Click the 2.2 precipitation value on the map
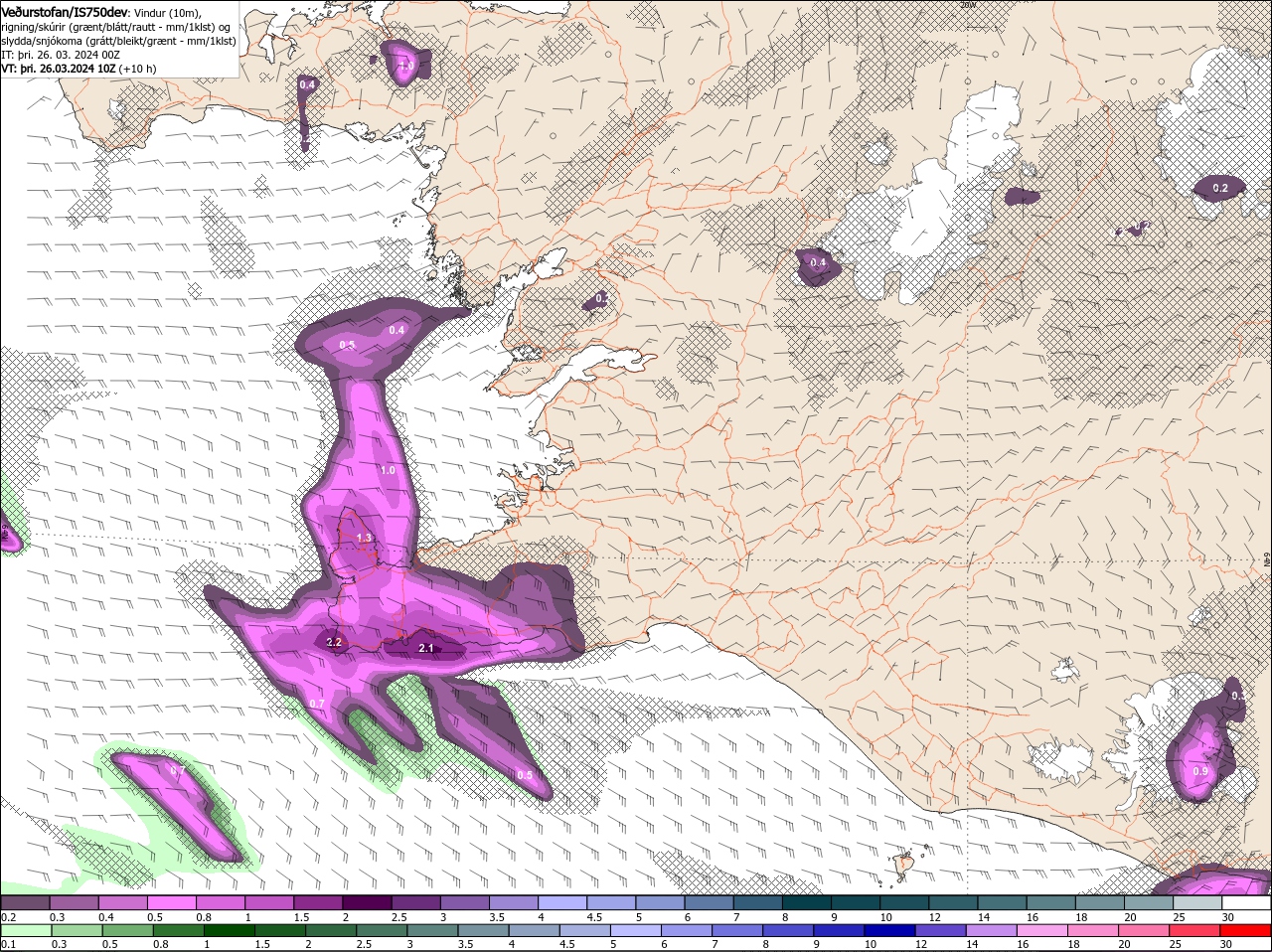This screenshot has height=952, width=1272. pos(334,643)
